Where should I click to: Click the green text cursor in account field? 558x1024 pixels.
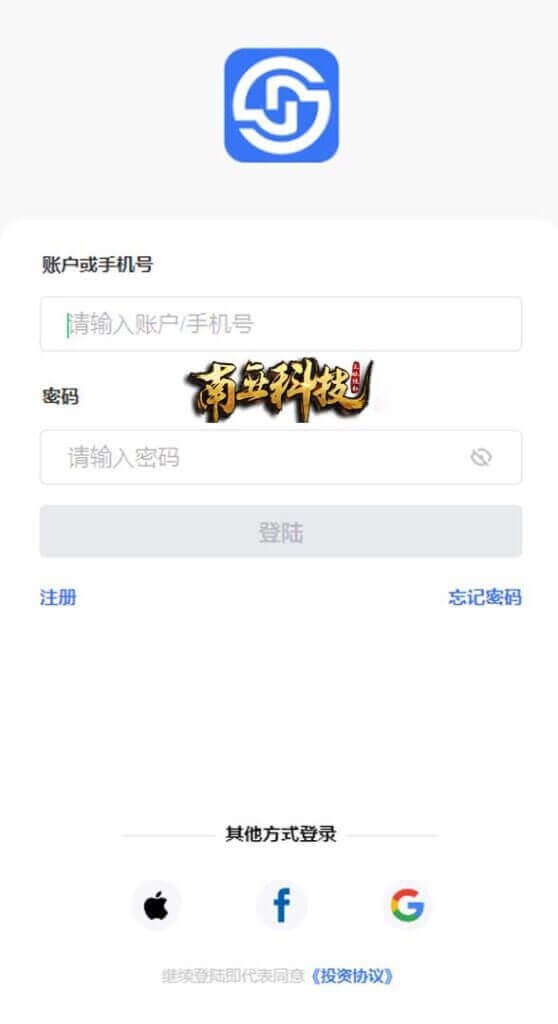pyautogui.click(x=67, y=325)
